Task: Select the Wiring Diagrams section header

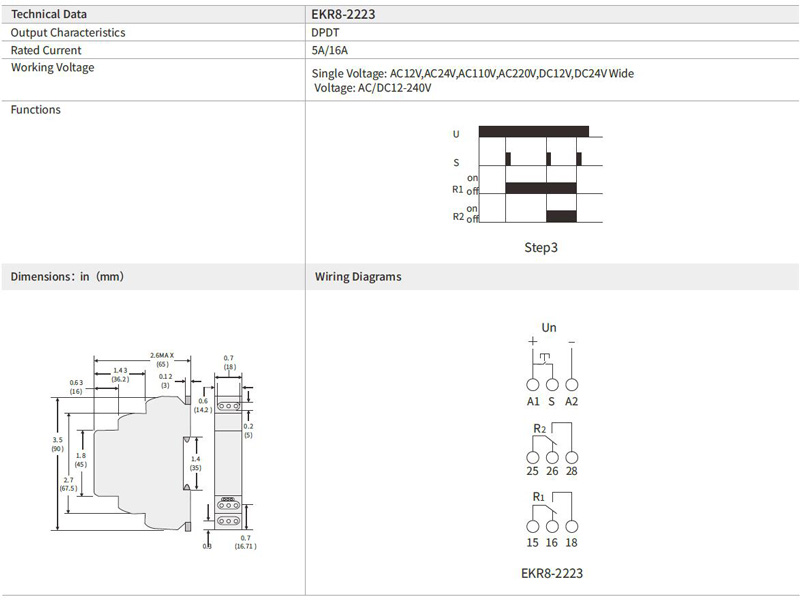Action: (358, 277)
